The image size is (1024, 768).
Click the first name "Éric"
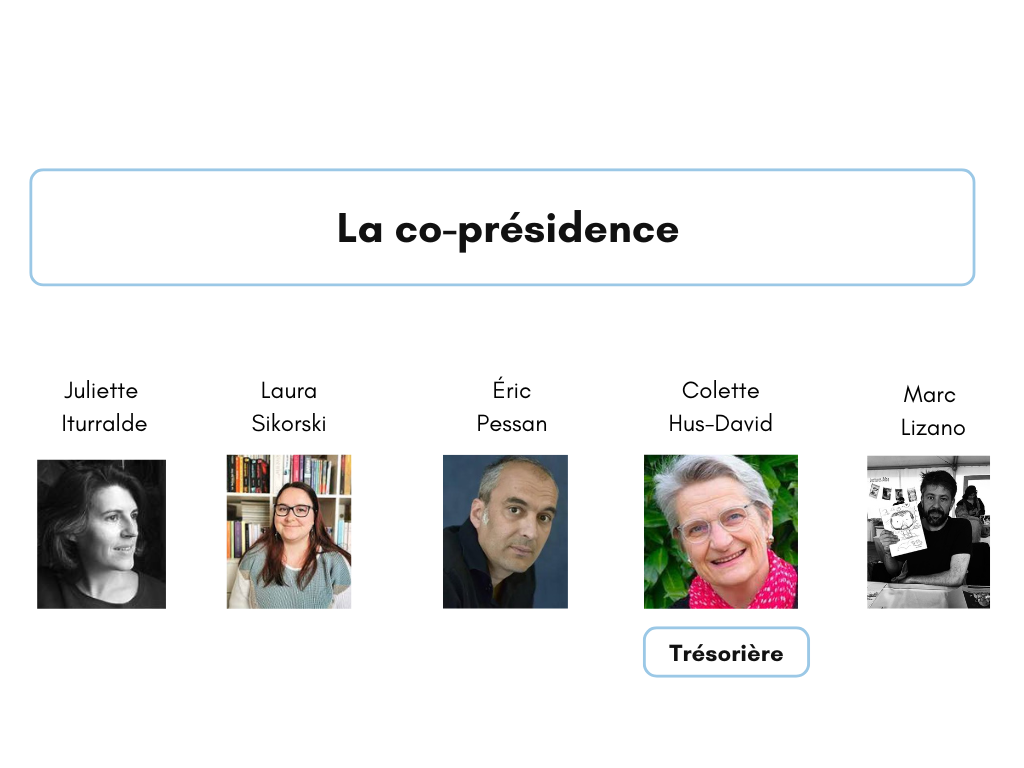click(512, 390)
